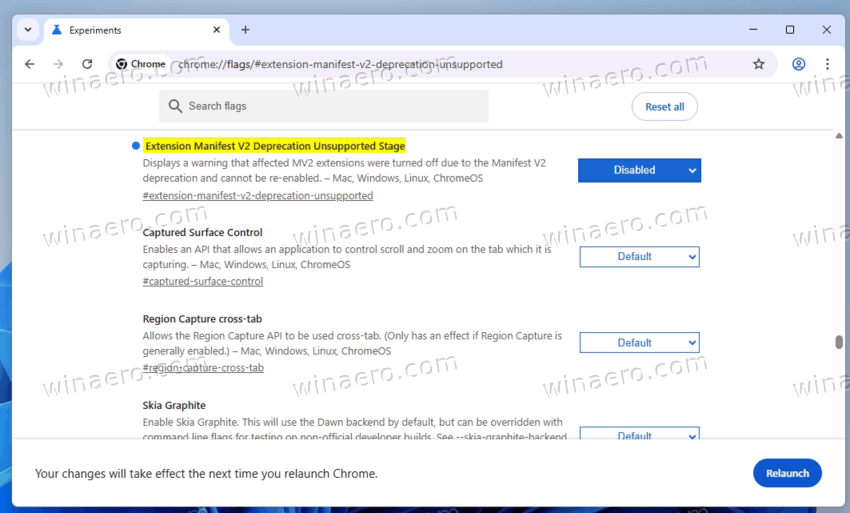Screen dimensions: 850x513
Task: Click the page scrollbar thumb
Action: [x=839, y=342]
